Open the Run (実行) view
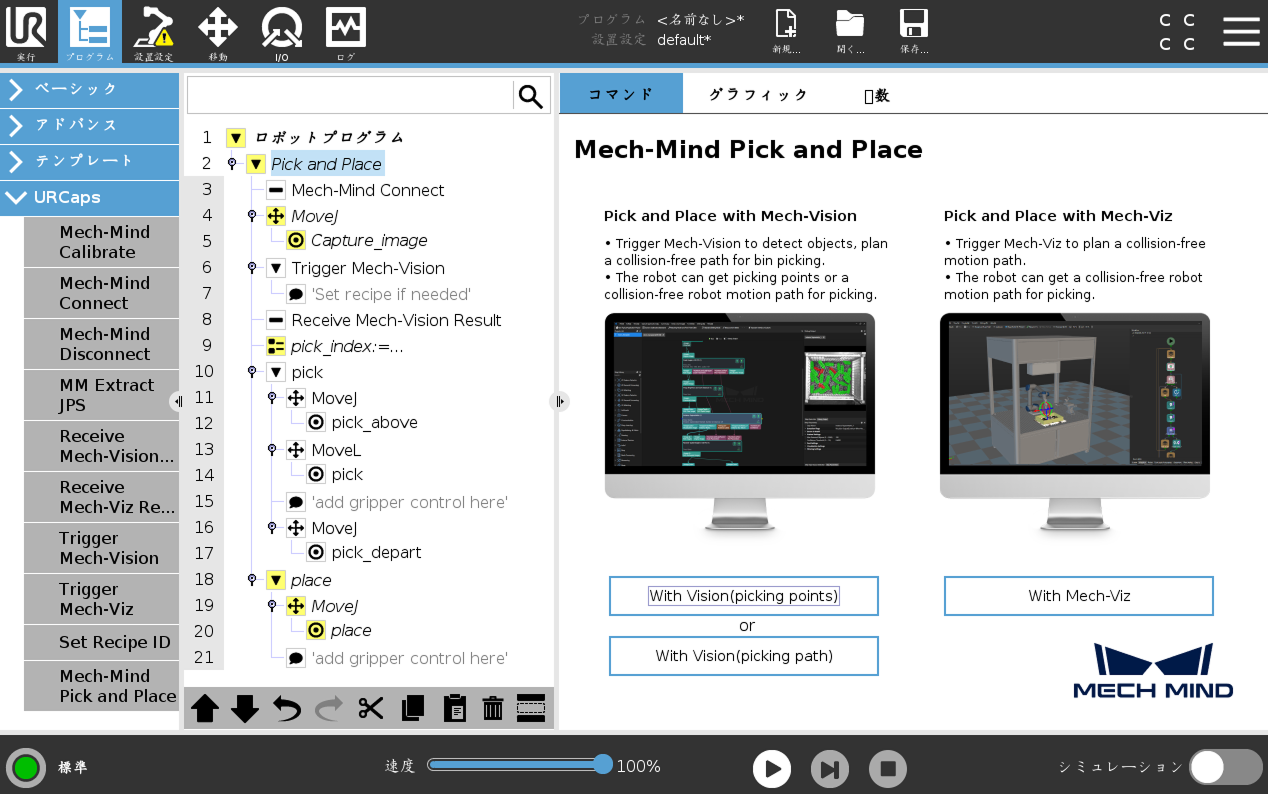The height and width of the screenshot is (794, 1268). pyautogui.click(x=26, y=32)
